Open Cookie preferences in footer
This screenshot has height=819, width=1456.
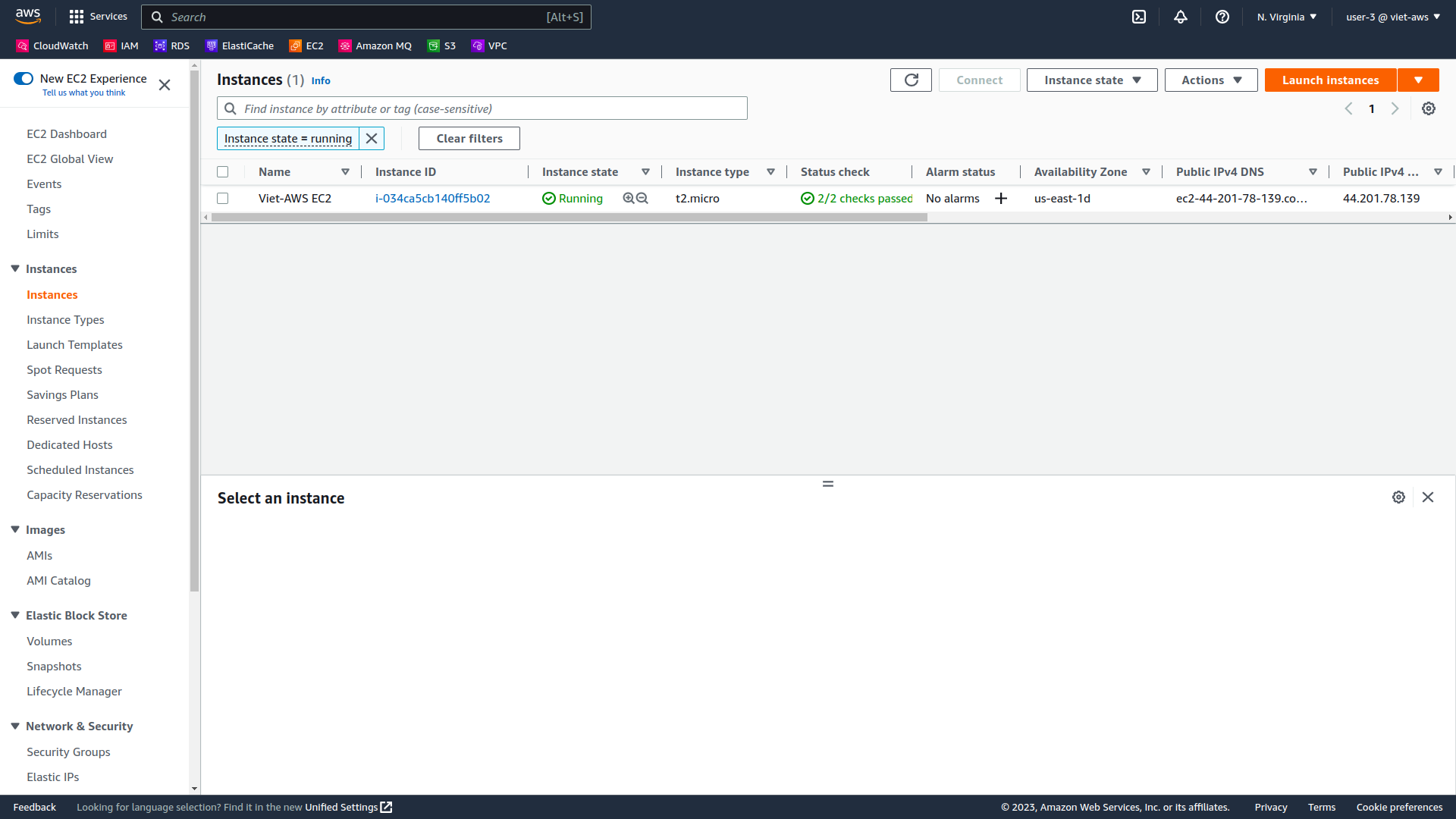(1399, 807)
